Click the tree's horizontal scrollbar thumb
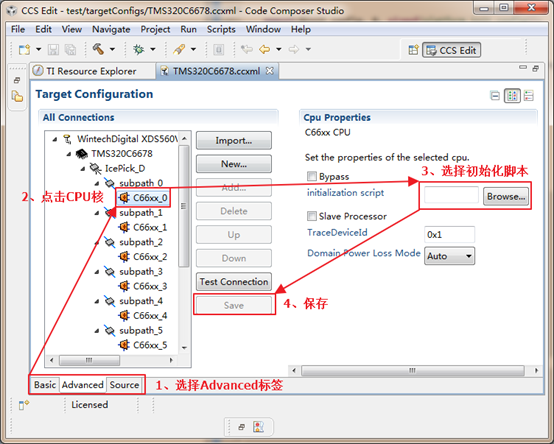 click(x=89, y=360)
